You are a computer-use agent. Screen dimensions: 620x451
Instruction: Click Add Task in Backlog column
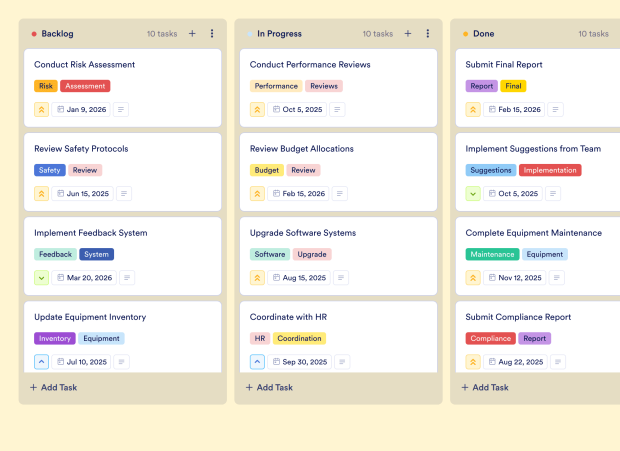[54, 387]
